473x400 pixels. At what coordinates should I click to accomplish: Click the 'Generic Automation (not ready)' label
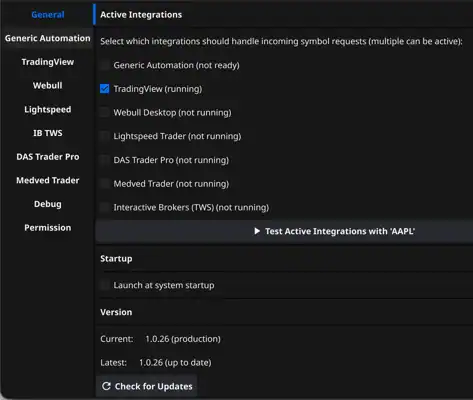[x=176, y=65]
